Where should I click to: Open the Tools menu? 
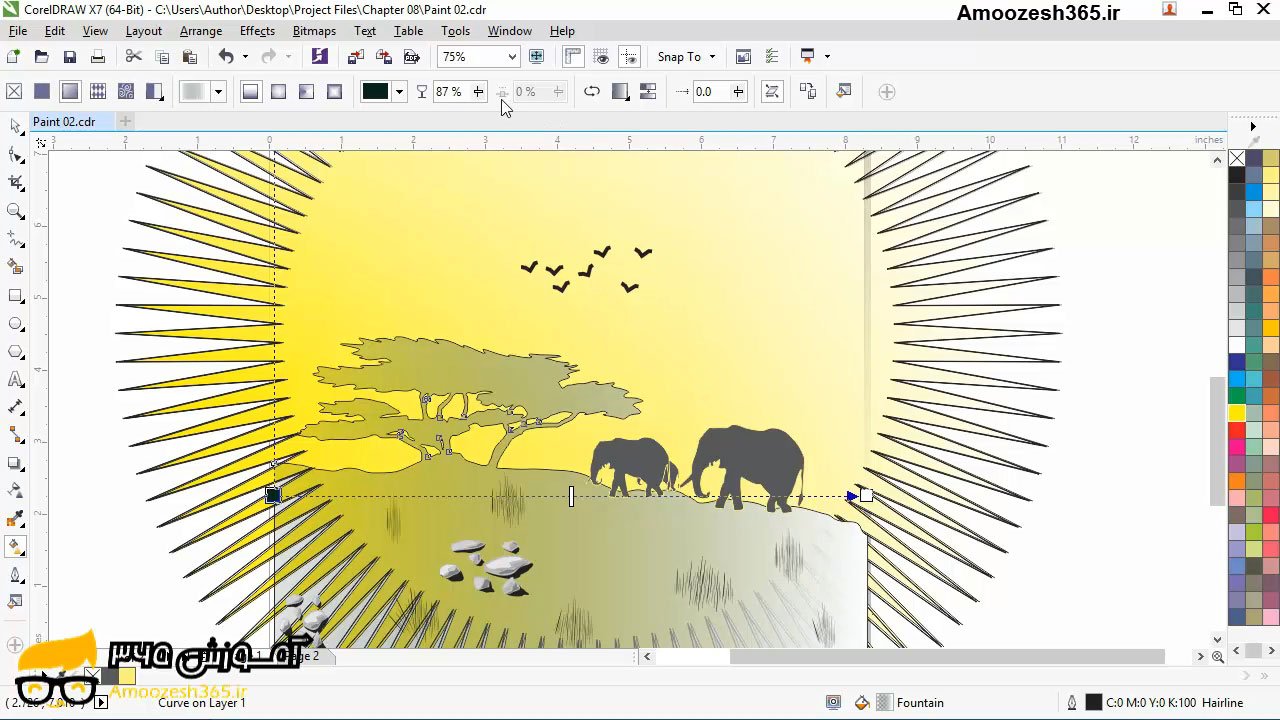(455, 31)
